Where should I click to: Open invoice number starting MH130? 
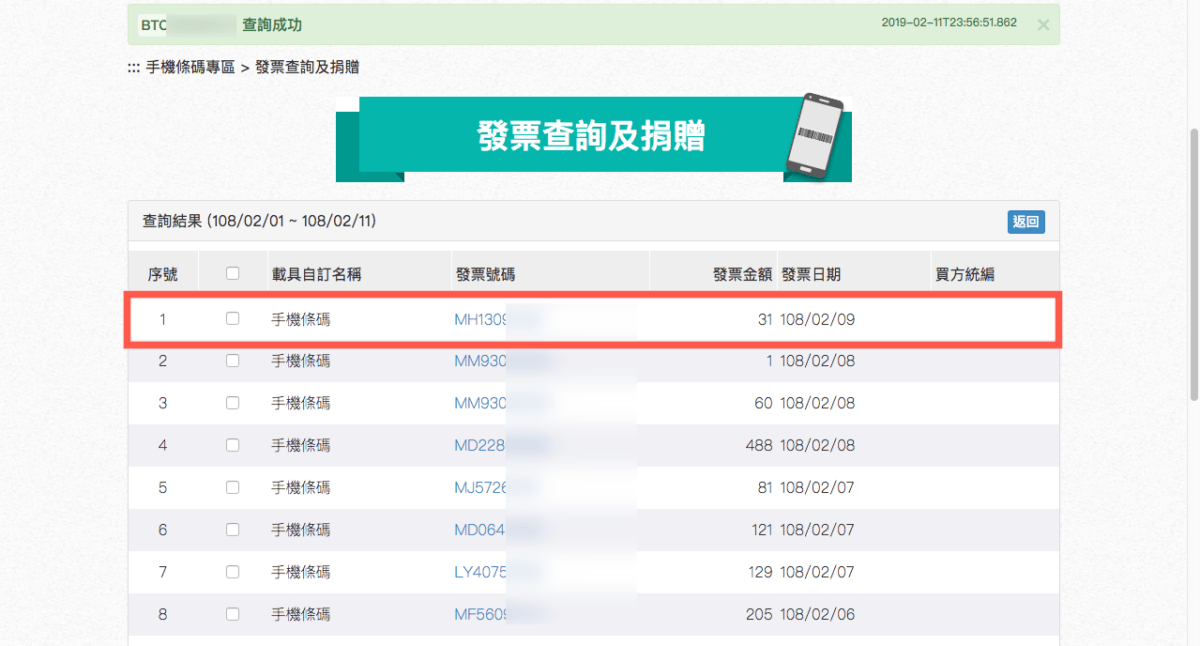(498, 320)
